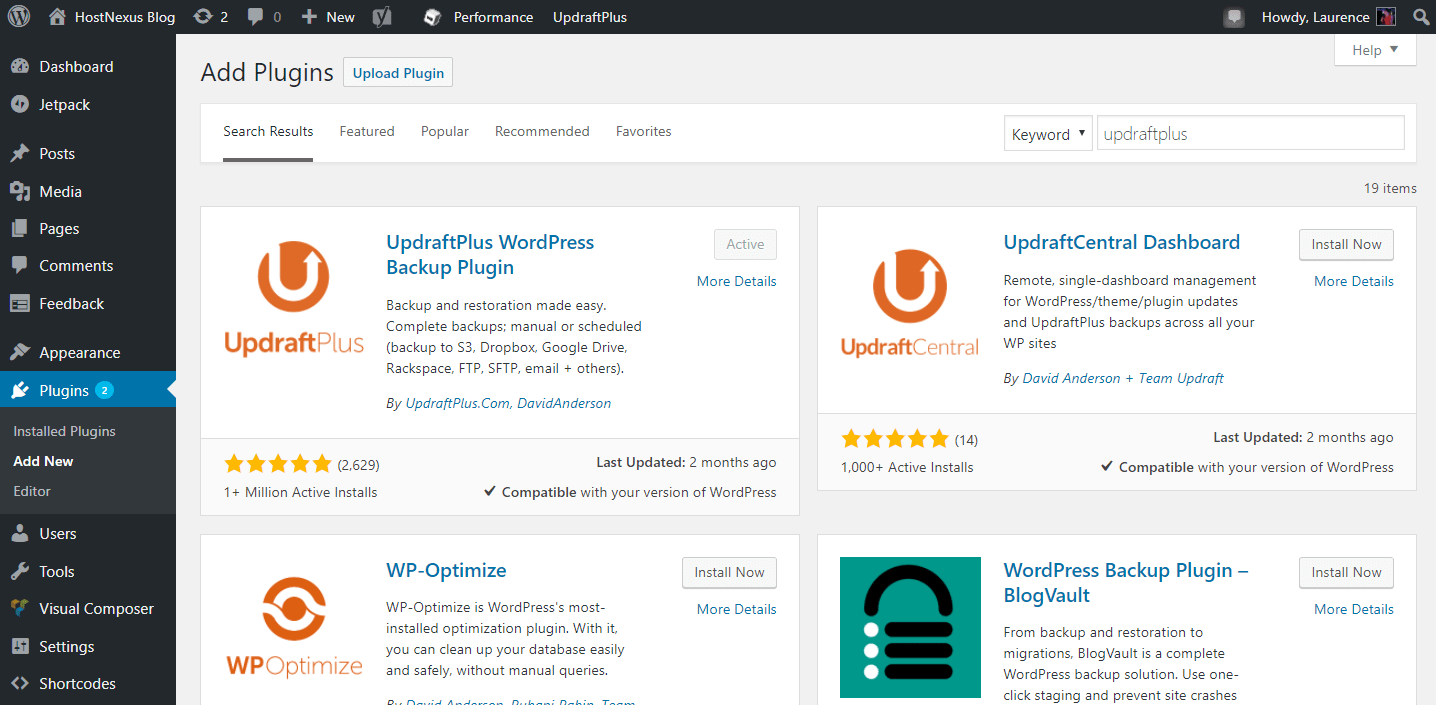Image resolution: width=1436 pixels, height=705 pixels.
Task: Open the Favorites tab
Action: (x=644, y=131)
